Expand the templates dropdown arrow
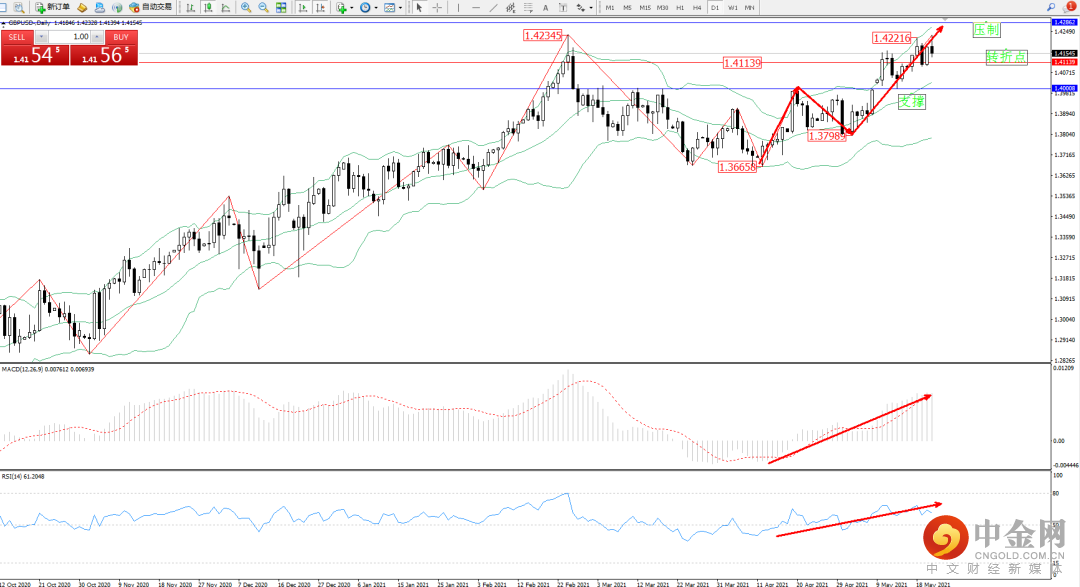Viewport: 1080px width, 587px height. (x=400, y=8)
